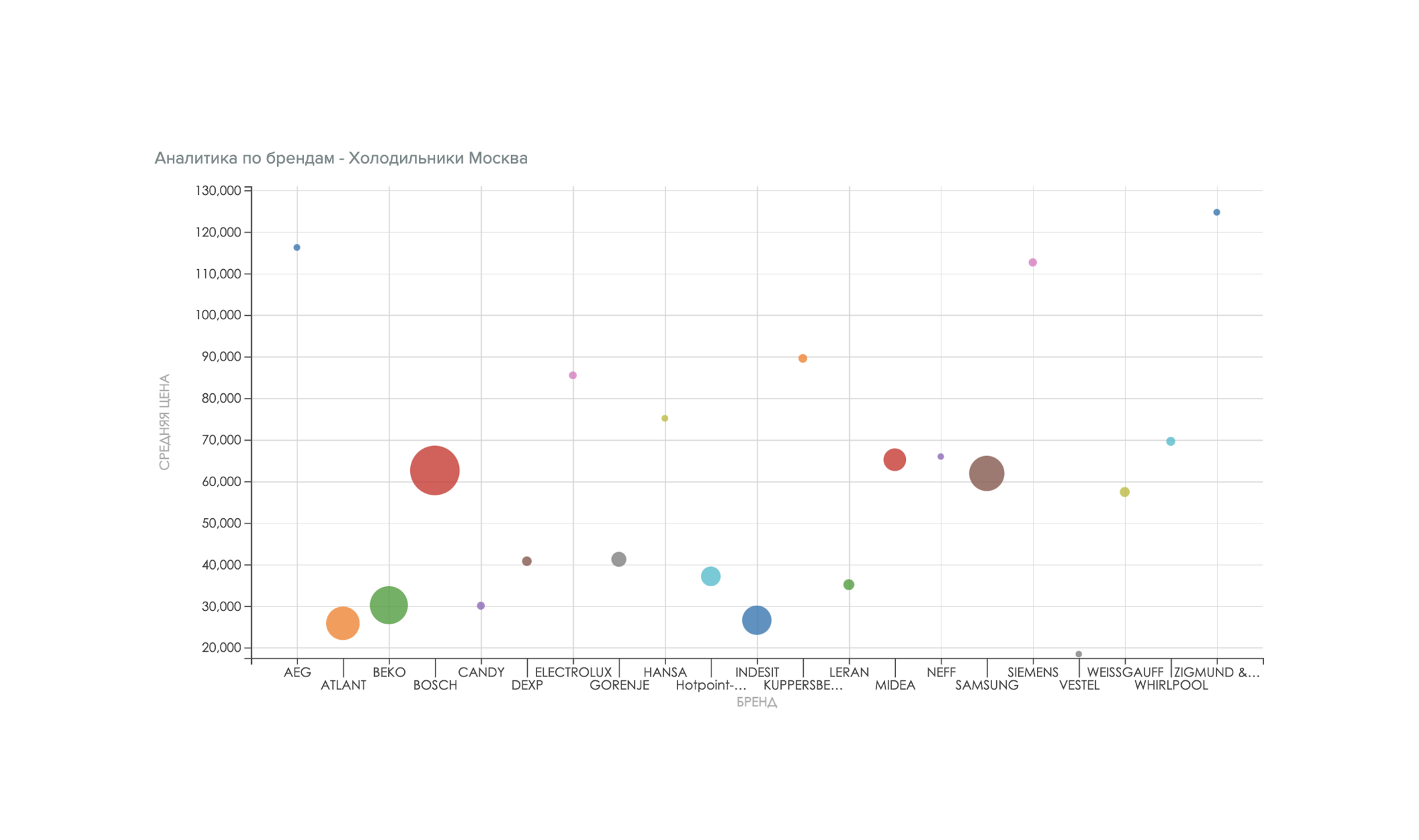Click the WHIRLPOOL axis label

point(1171,685)
